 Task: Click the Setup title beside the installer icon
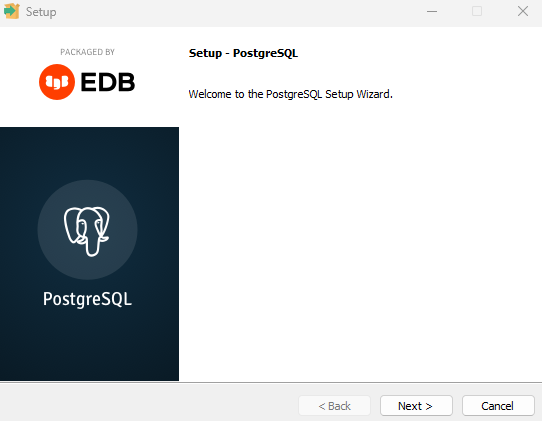tap(41, 12)
